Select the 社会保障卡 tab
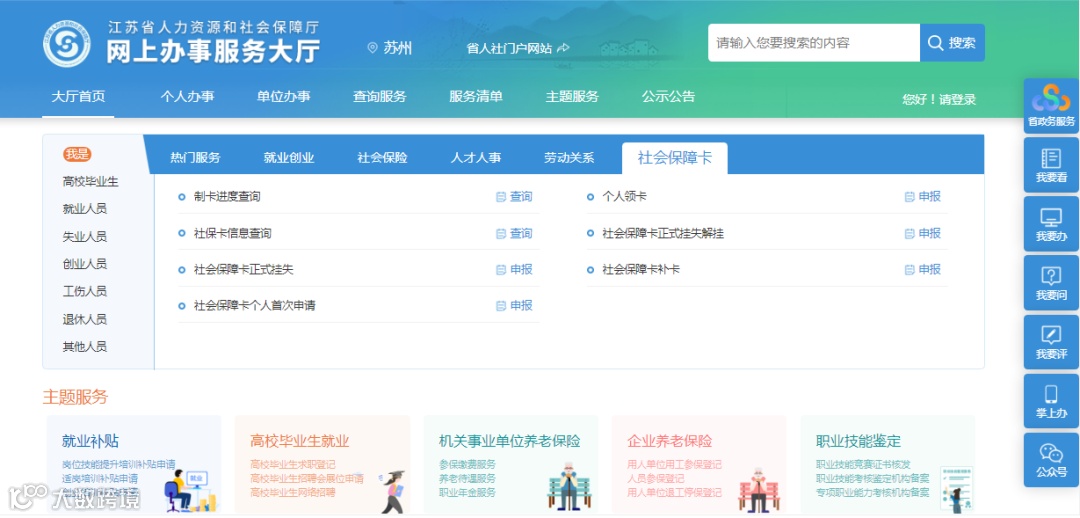This screenshot has width=1080, height=518. click(x=674, y=158)
